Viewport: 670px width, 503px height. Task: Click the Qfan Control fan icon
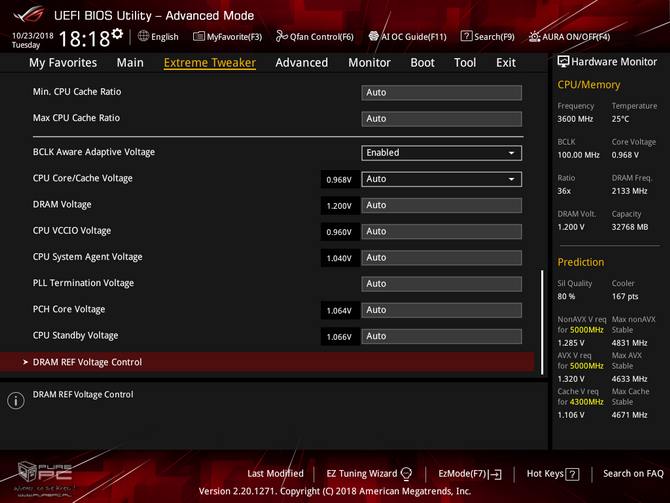click(x=282, y=36)
